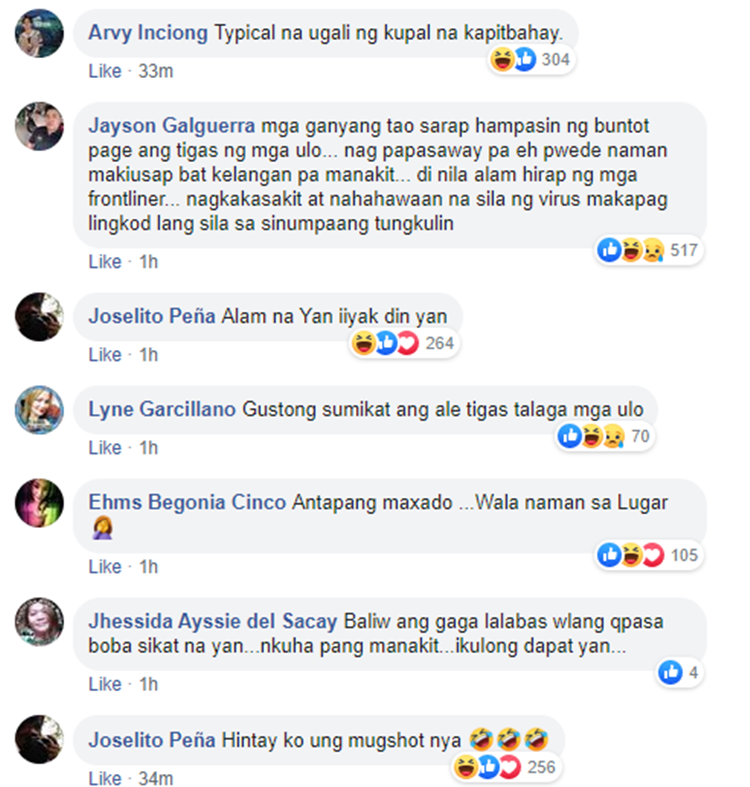Open Jayson Galguerra's profile name link
750x787 pixels.
point(172,125)
